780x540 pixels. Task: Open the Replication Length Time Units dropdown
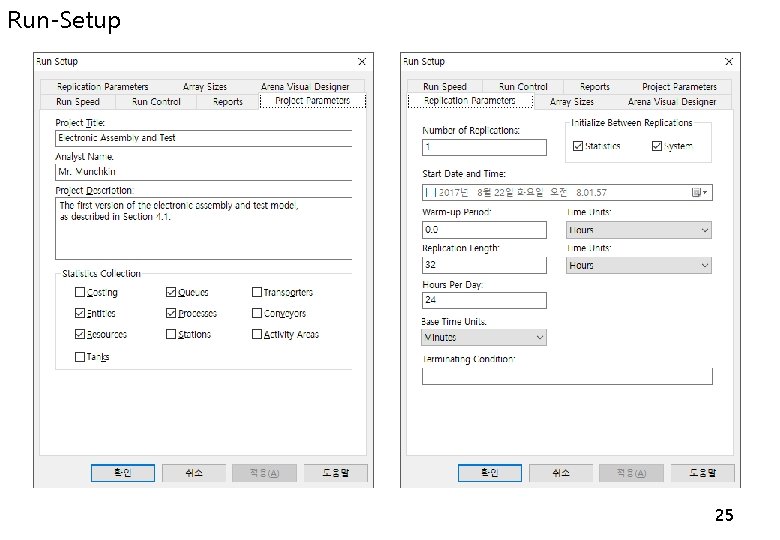(x=639, y=266)
